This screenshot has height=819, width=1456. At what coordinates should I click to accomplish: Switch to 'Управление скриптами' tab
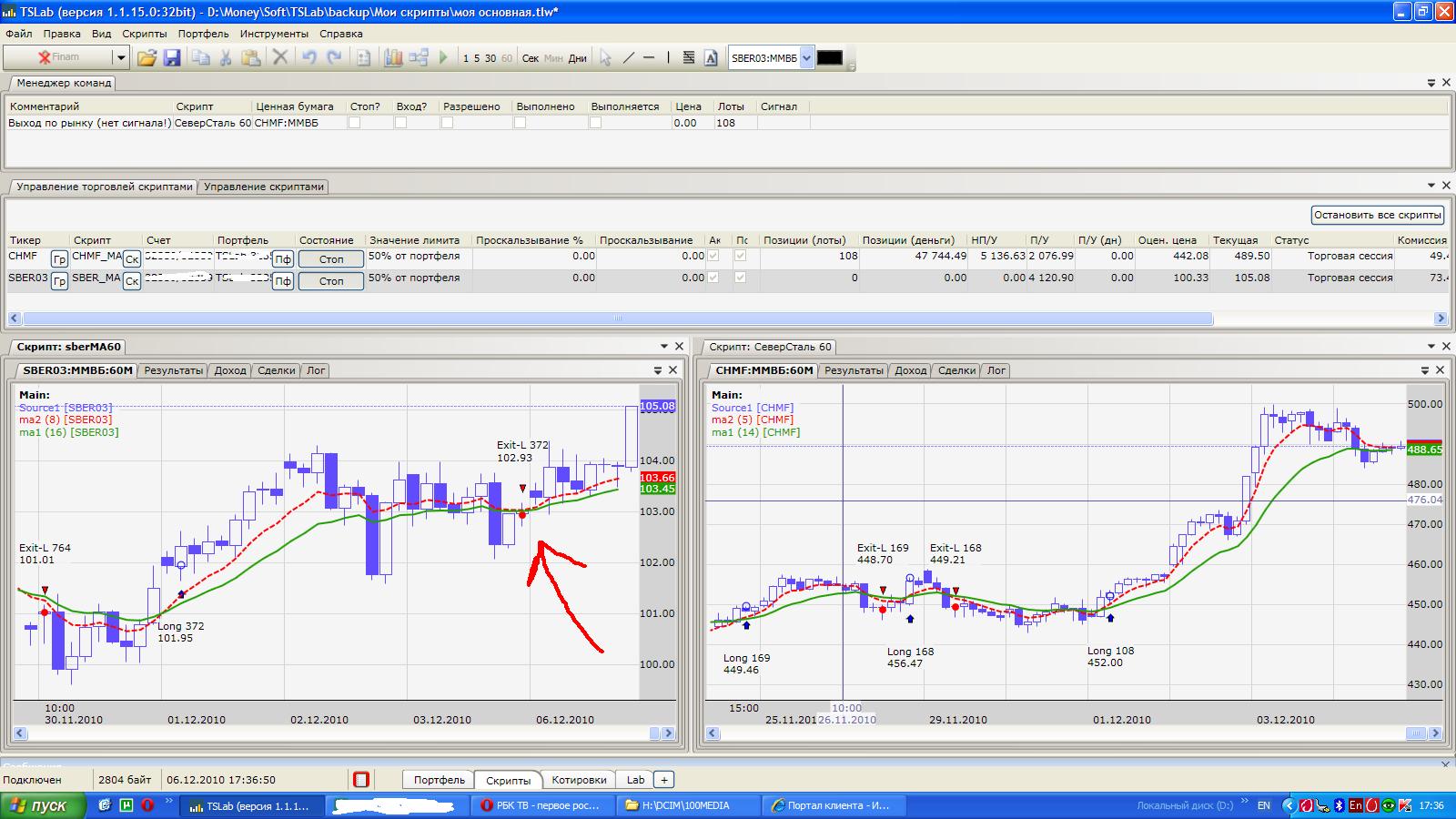click(x=264, y=187)
